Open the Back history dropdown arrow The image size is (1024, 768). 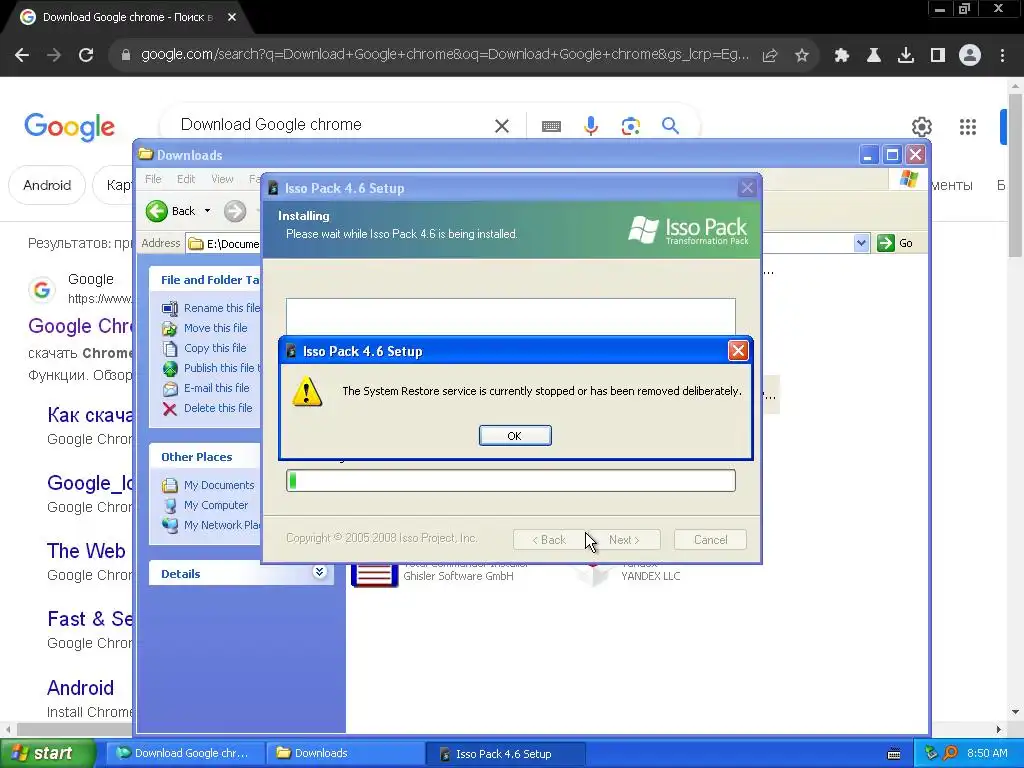pyautogui.click(x=208, y=211)
